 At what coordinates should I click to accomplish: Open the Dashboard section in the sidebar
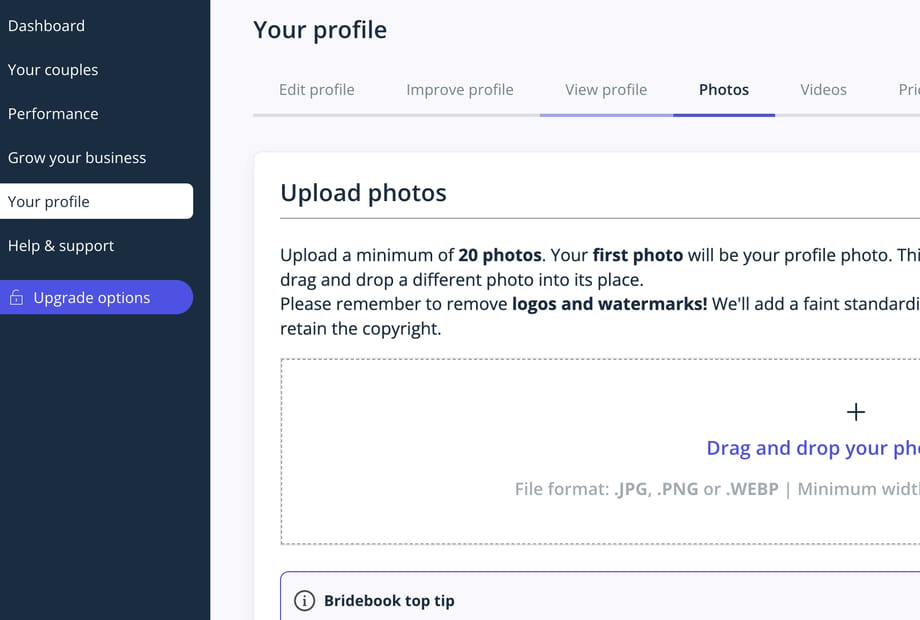(x=46, y=26)
